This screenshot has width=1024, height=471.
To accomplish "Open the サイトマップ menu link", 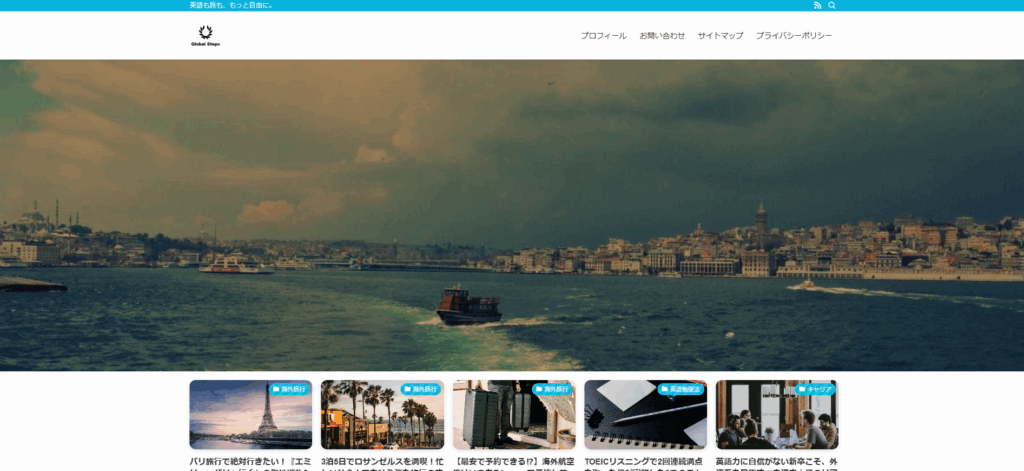I will [720, 36].
